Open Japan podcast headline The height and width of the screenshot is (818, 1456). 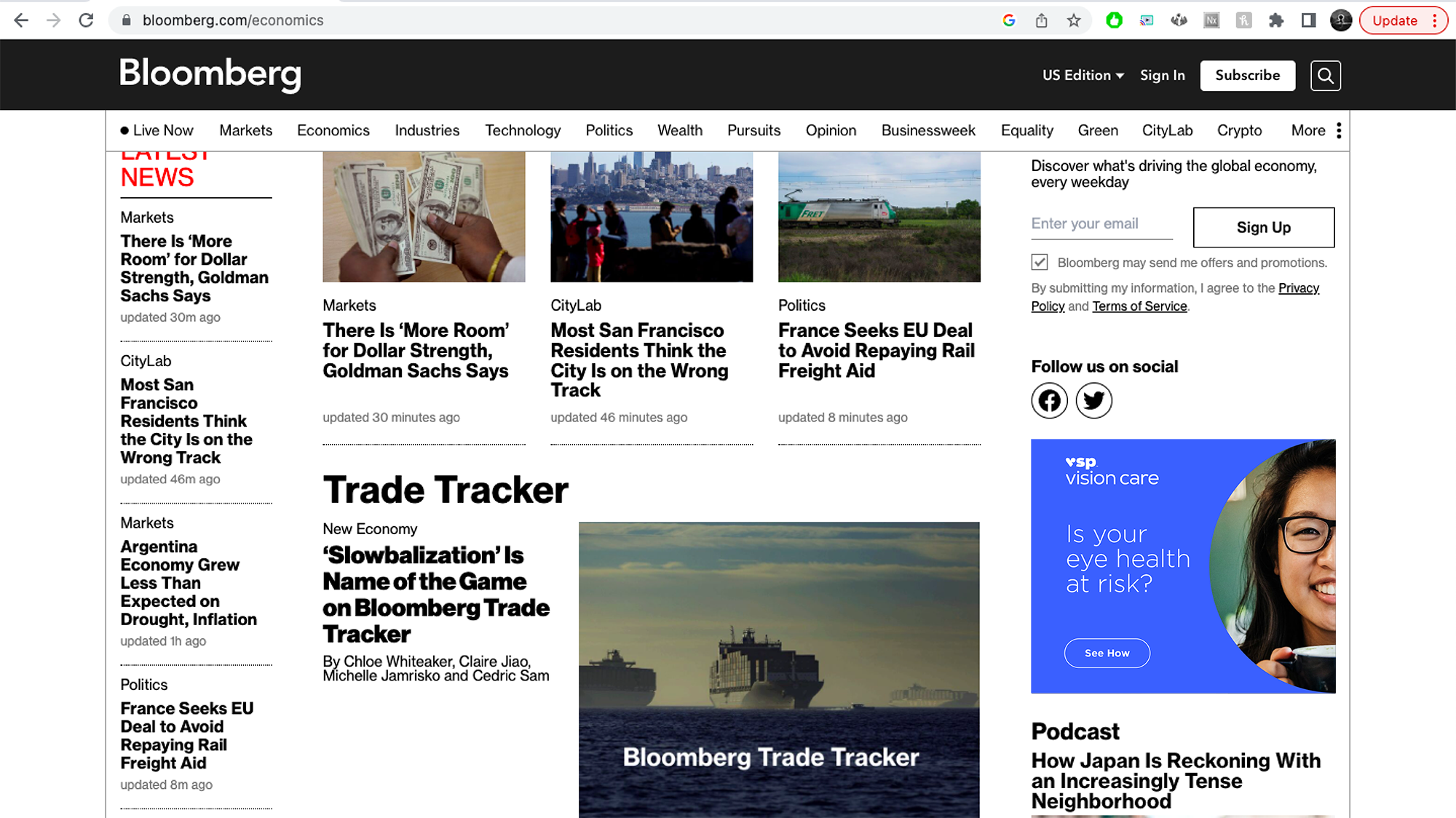pos(1176,781)
